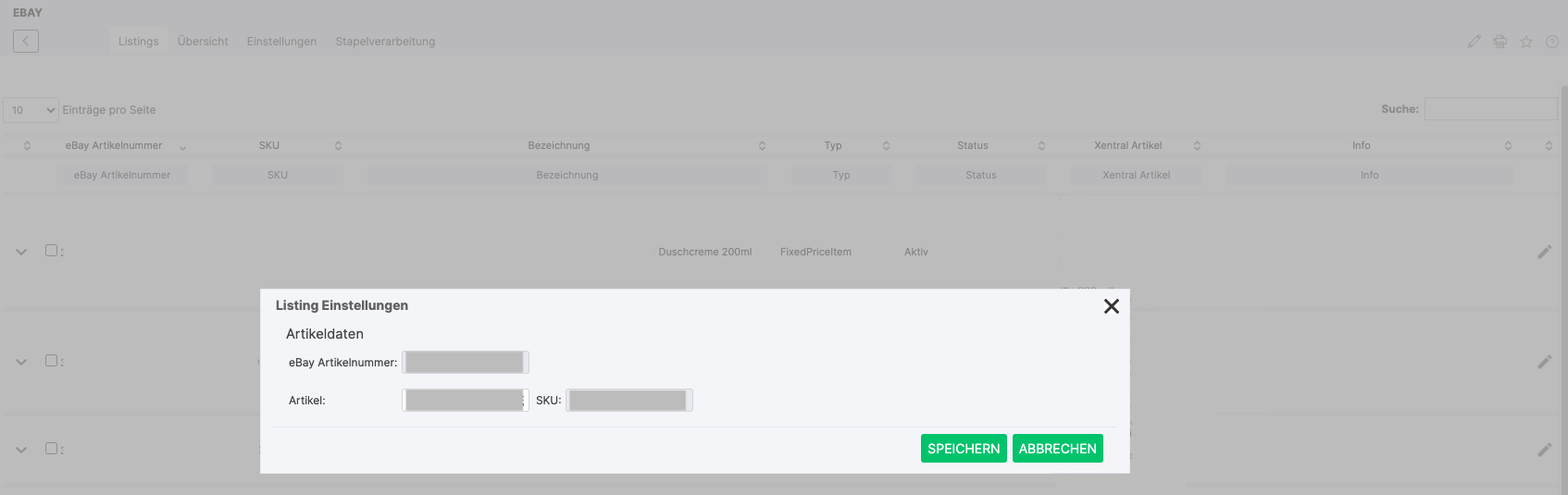The width and height of the screenshot is (1568, 495).
Task: Sort by the Bezeichnung column arrows
Action: pos(762,146)
